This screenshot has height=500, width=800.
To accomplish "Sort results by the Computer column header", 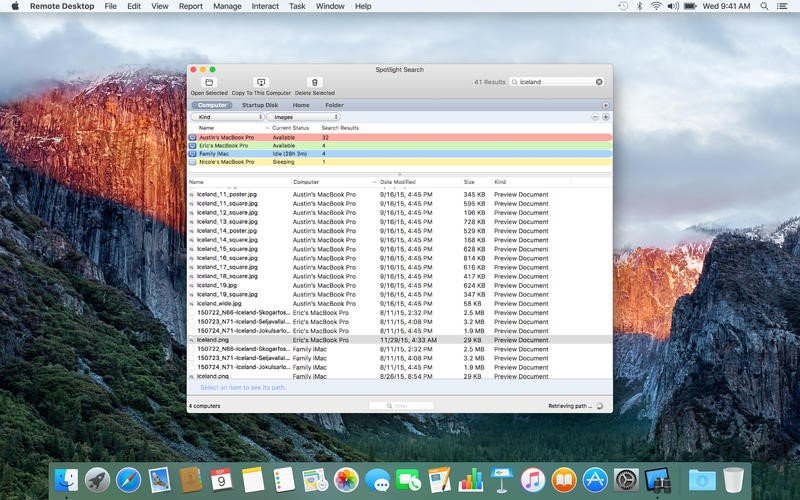I will tap(306, 182).
